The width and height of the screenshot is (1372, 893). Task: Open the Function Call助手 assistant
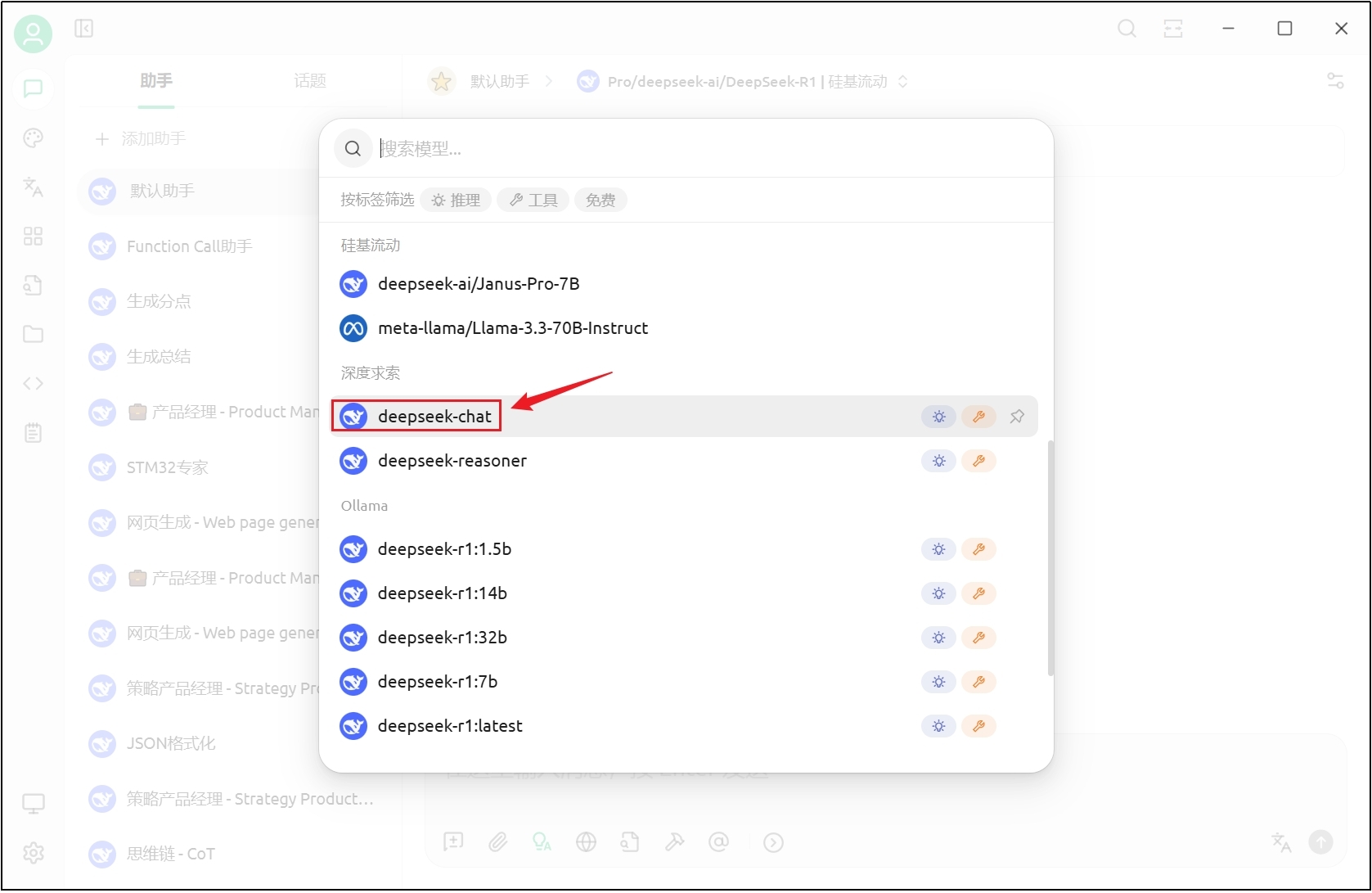200,246
